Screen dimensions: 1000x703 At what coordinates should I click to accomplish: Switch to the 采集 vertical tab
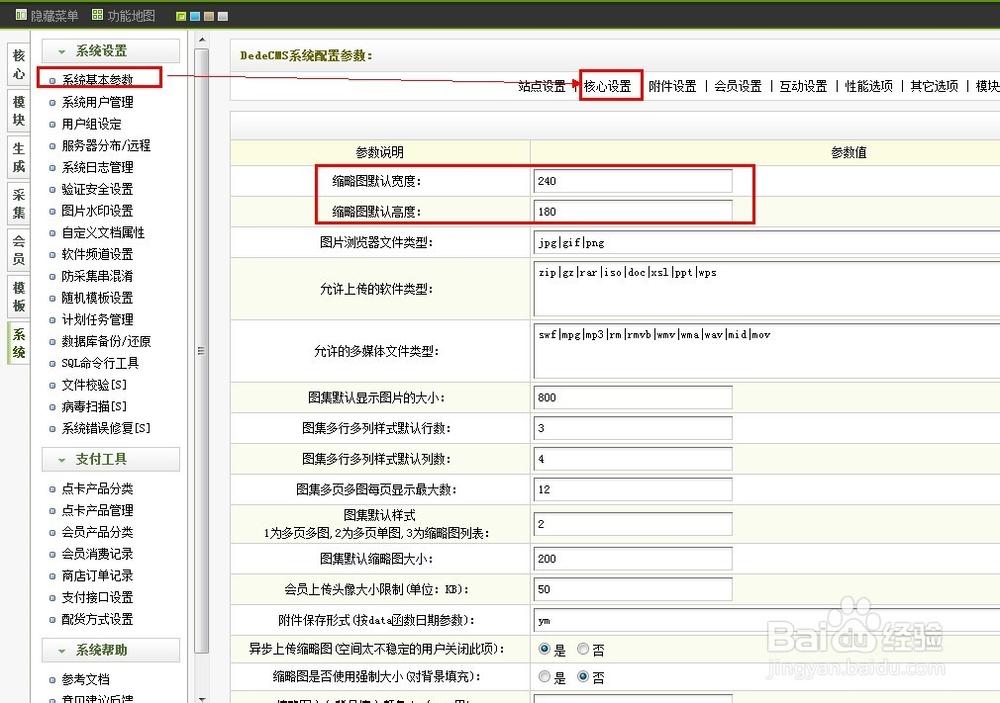click(x=18, y=204)
